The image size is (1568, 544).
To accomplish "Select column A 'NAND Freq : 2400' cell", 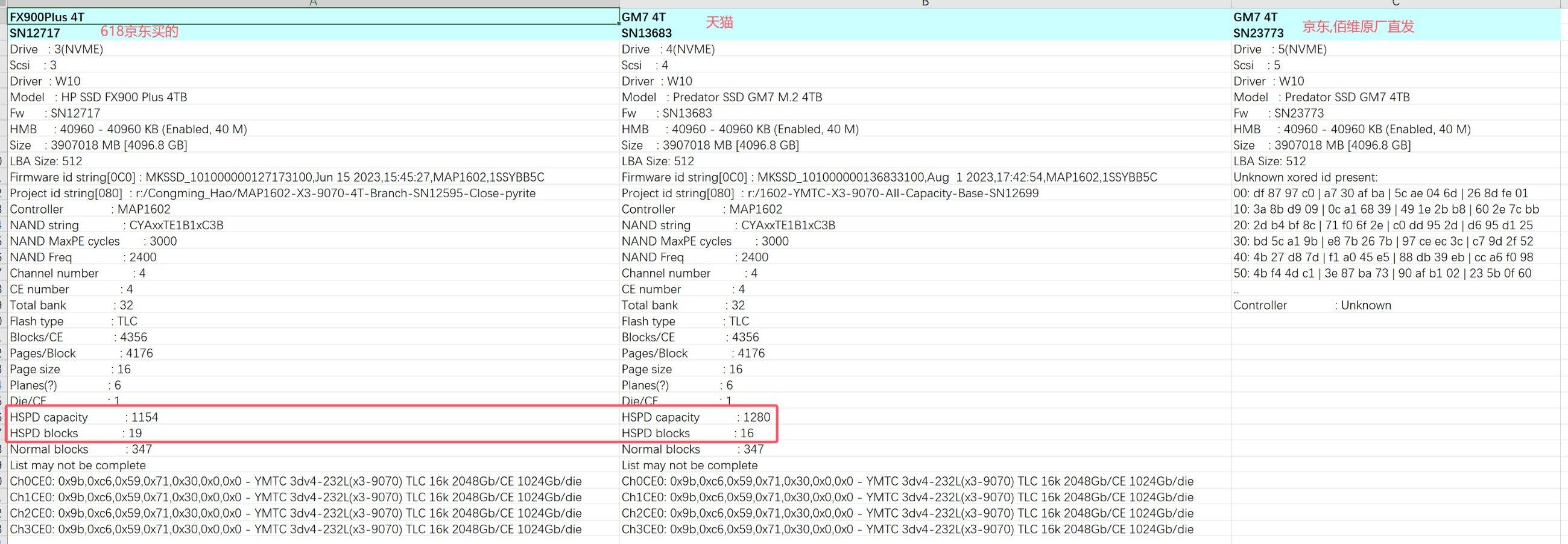I will pos(313,257).
